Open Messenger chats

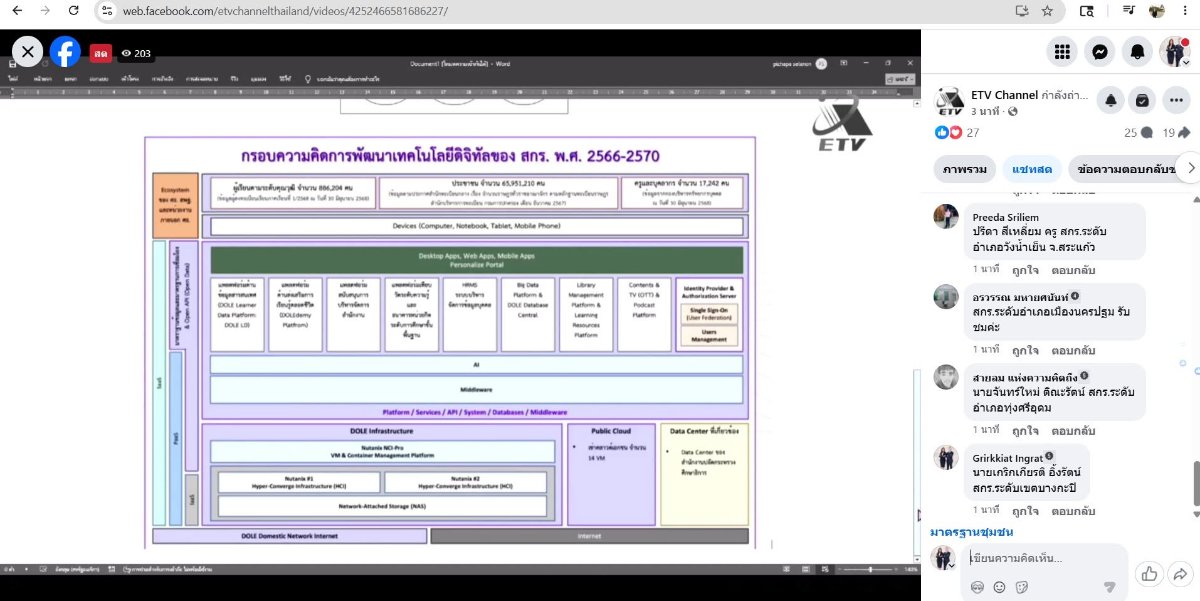coord(1099,52)
